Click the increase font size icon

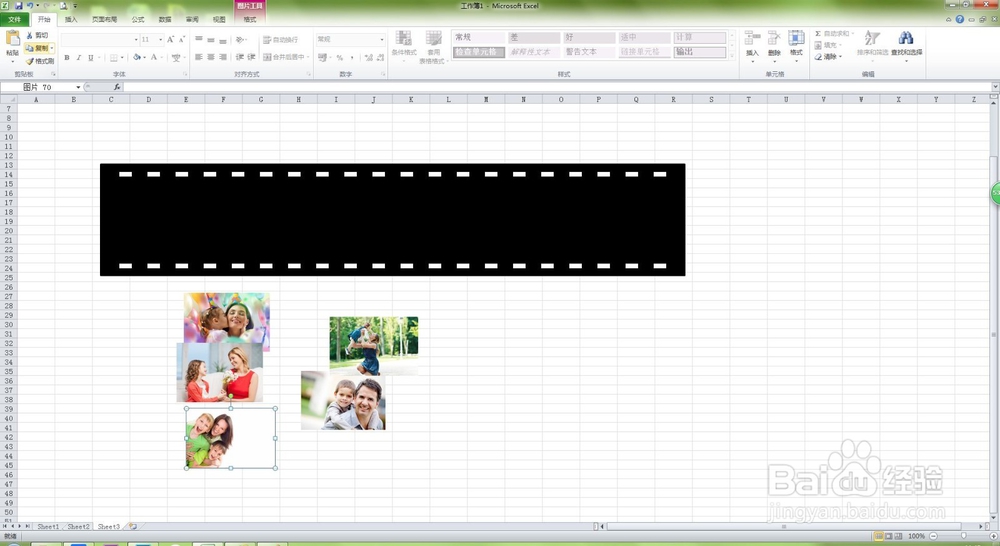(x=170, y=40)
